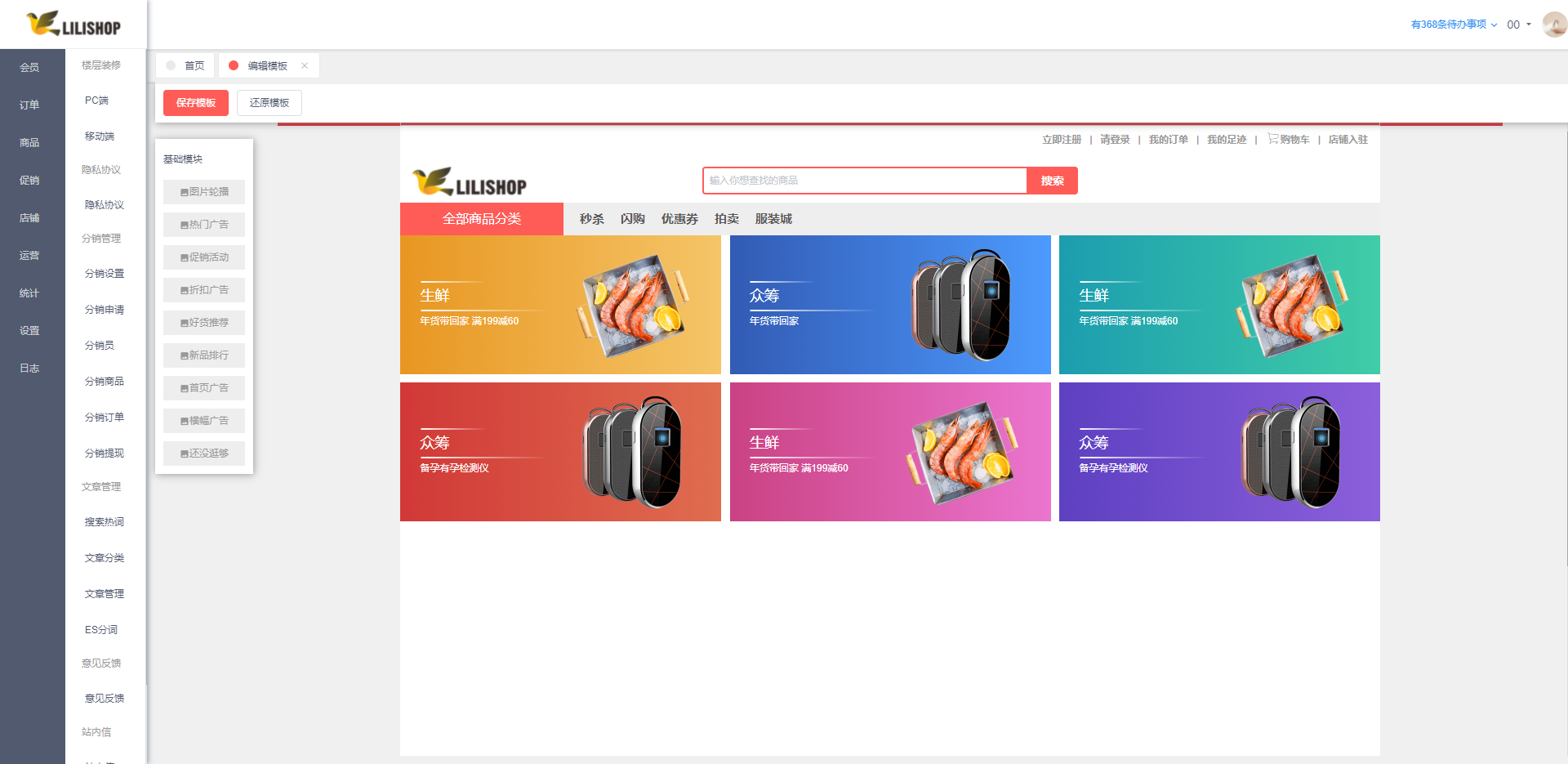Open the 店铺 main menu
The height and width of the screenshot is (764, 1568).
[29, 217]
